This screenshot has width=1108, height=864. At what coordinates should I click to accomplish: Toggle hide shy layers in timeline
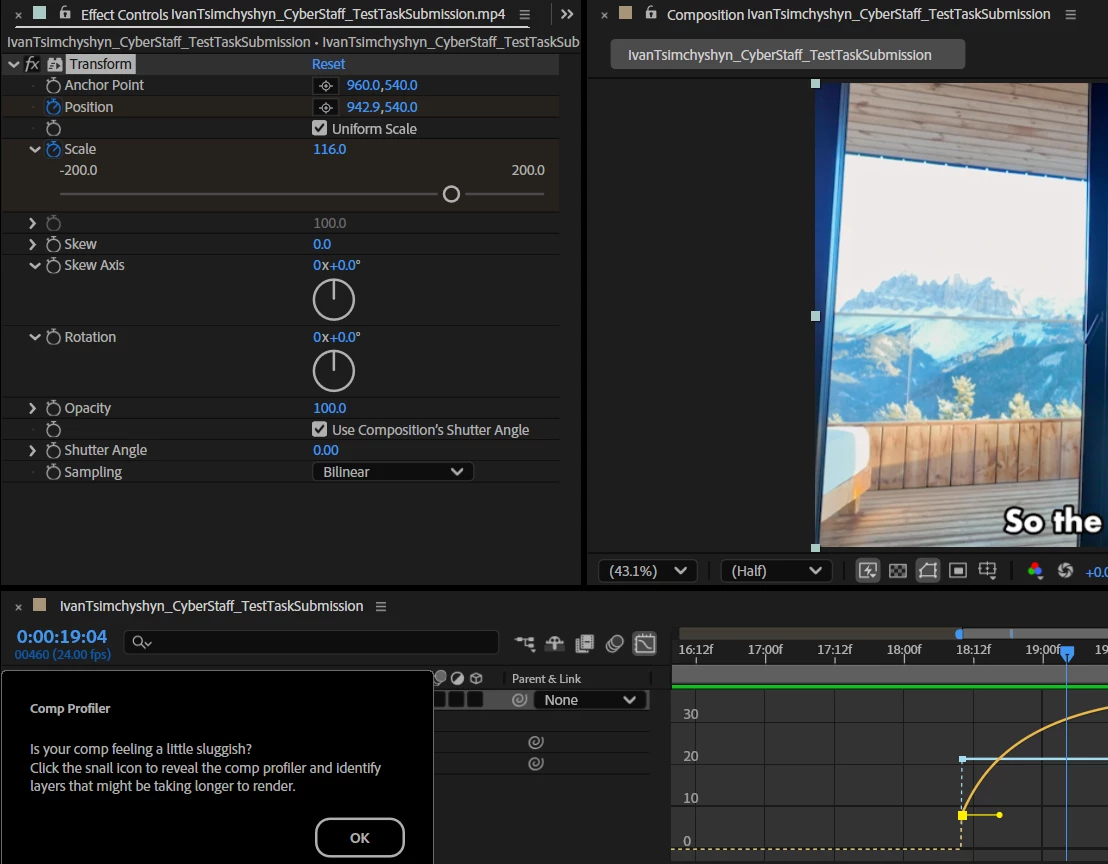[x=555, y=643]
